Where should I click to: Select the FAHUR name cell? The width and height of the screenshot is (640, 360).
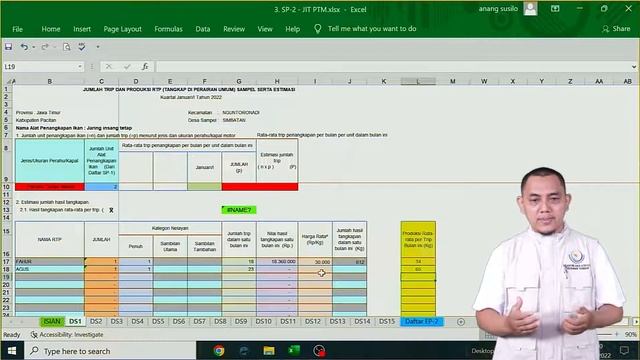[x=49, y=261]
